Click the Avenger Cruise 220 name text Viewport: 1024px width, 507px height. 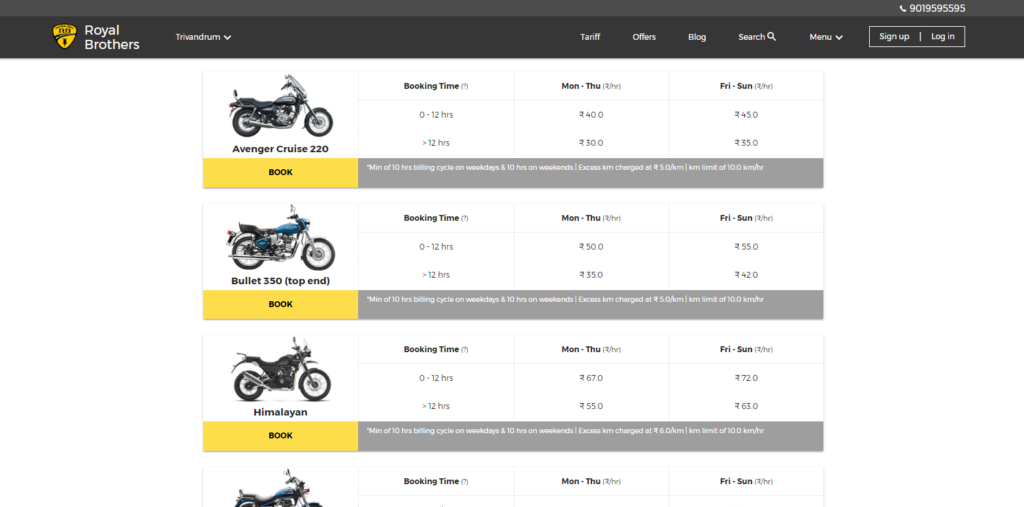tap(280, 149)
